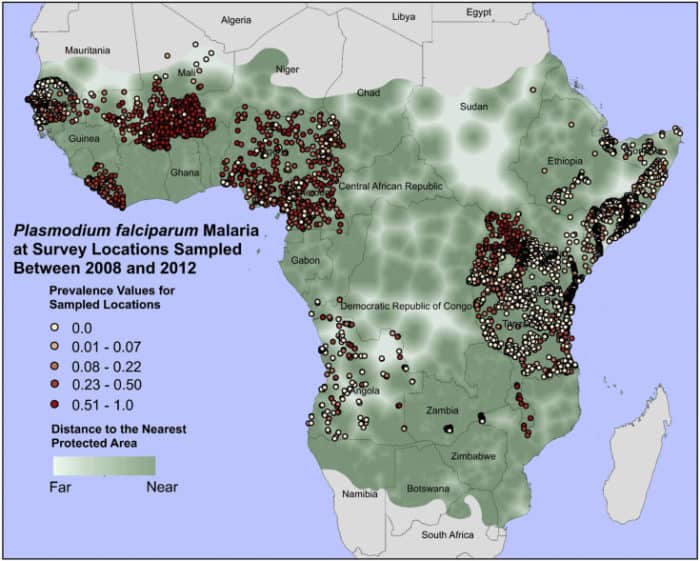Select the Angola label
The image size is (700, 561).
click(x=366, y=391)
